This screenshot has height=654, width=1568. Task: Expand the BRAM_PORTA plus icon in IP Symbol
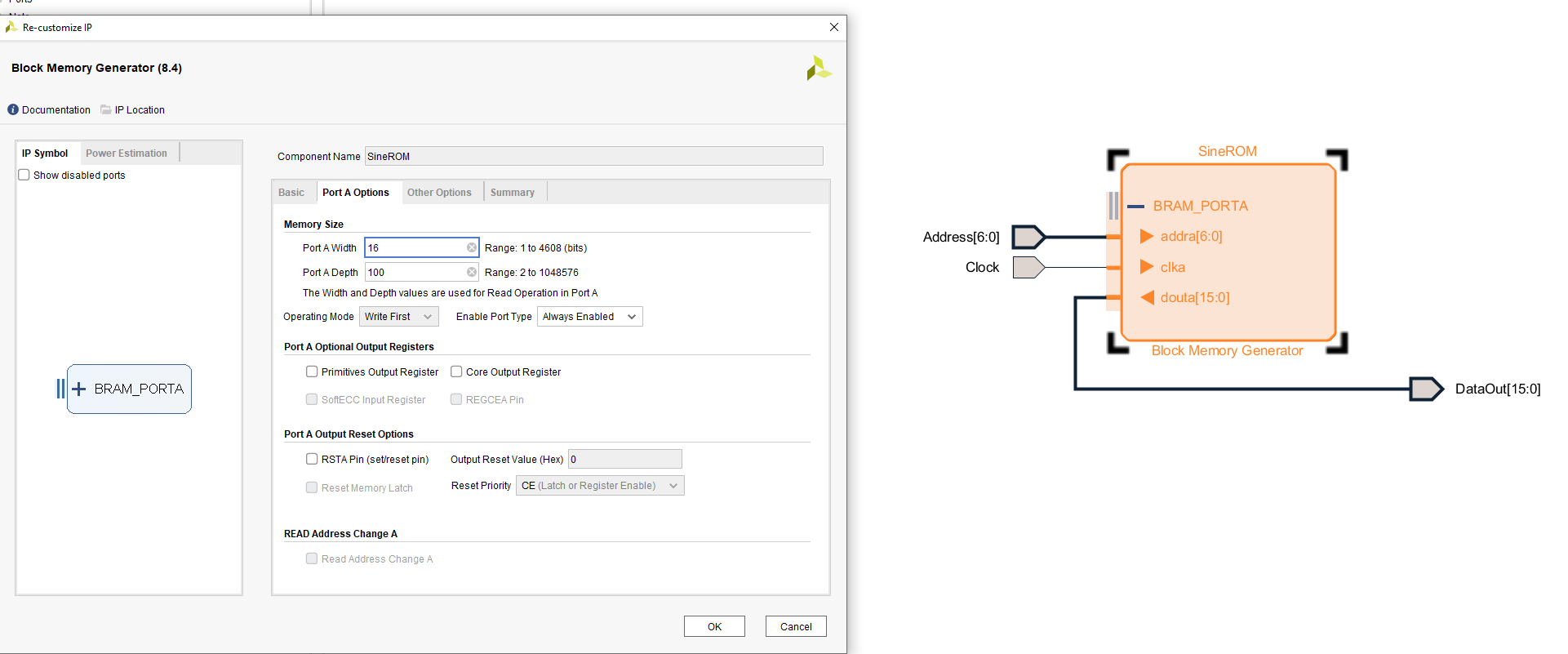pos(79,389)
